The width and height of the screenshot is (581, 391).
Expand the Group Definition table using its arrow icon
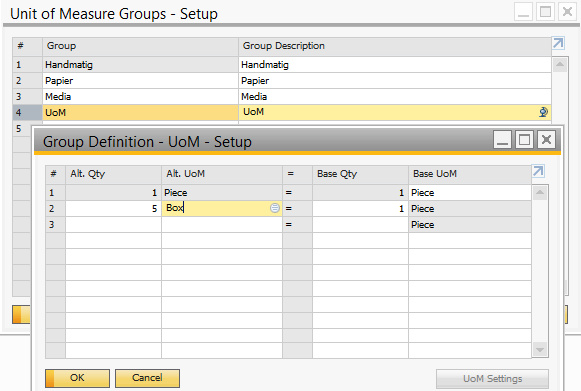[538, 171]
